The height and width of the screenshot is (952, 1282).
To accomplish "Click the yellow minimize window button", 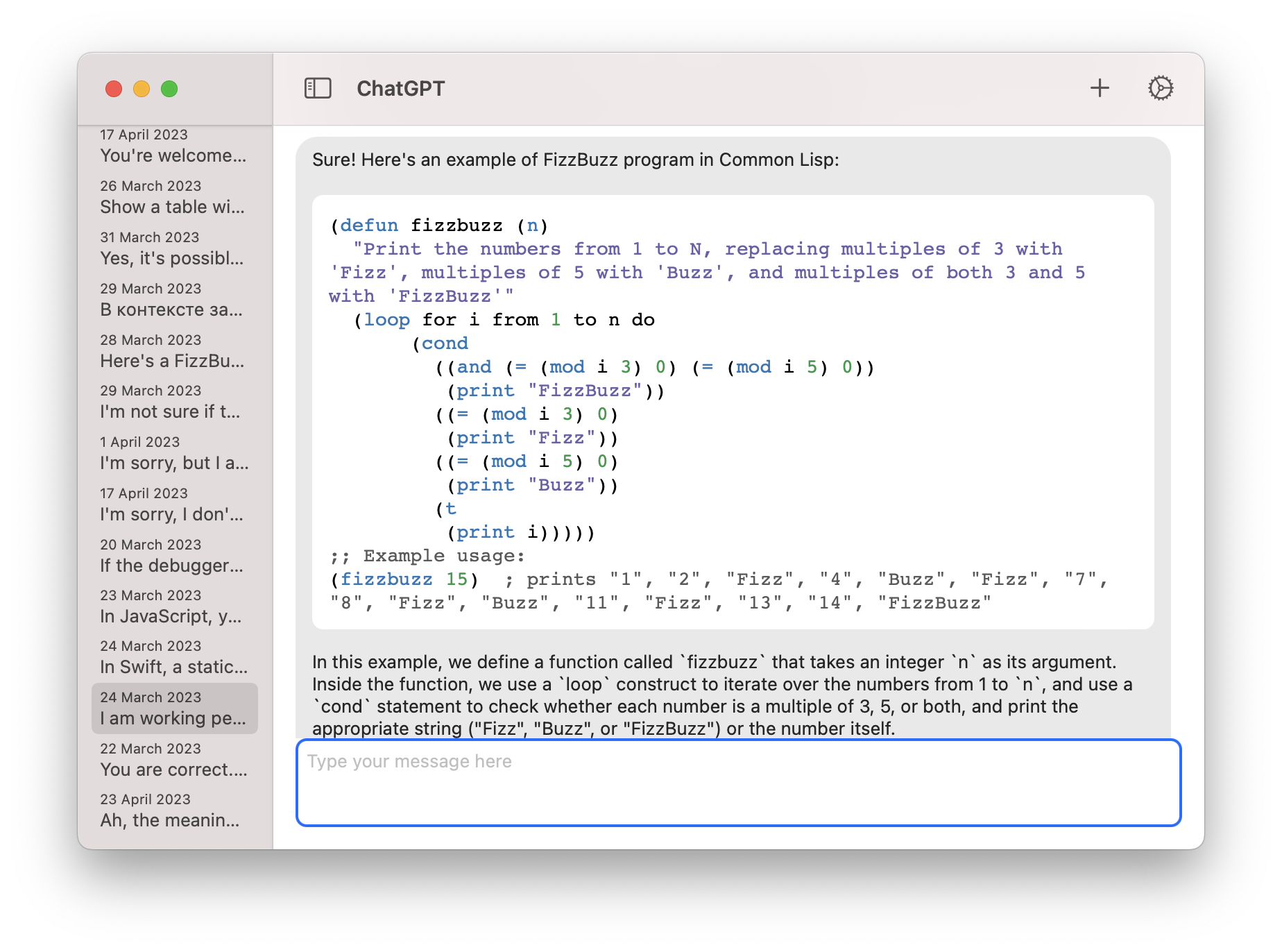I will tap(142, 89).
